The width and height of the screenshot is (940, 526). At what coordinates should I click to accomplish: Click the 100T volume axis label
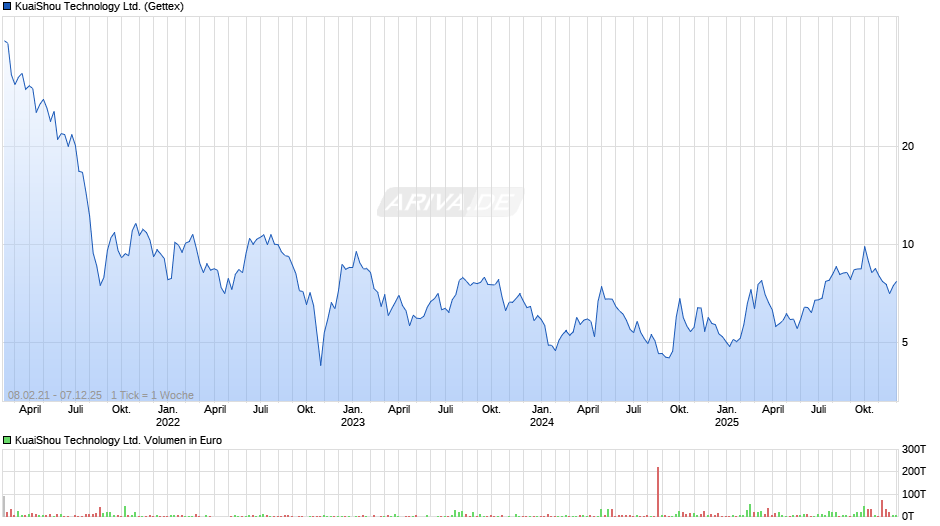tap(914, 494)
